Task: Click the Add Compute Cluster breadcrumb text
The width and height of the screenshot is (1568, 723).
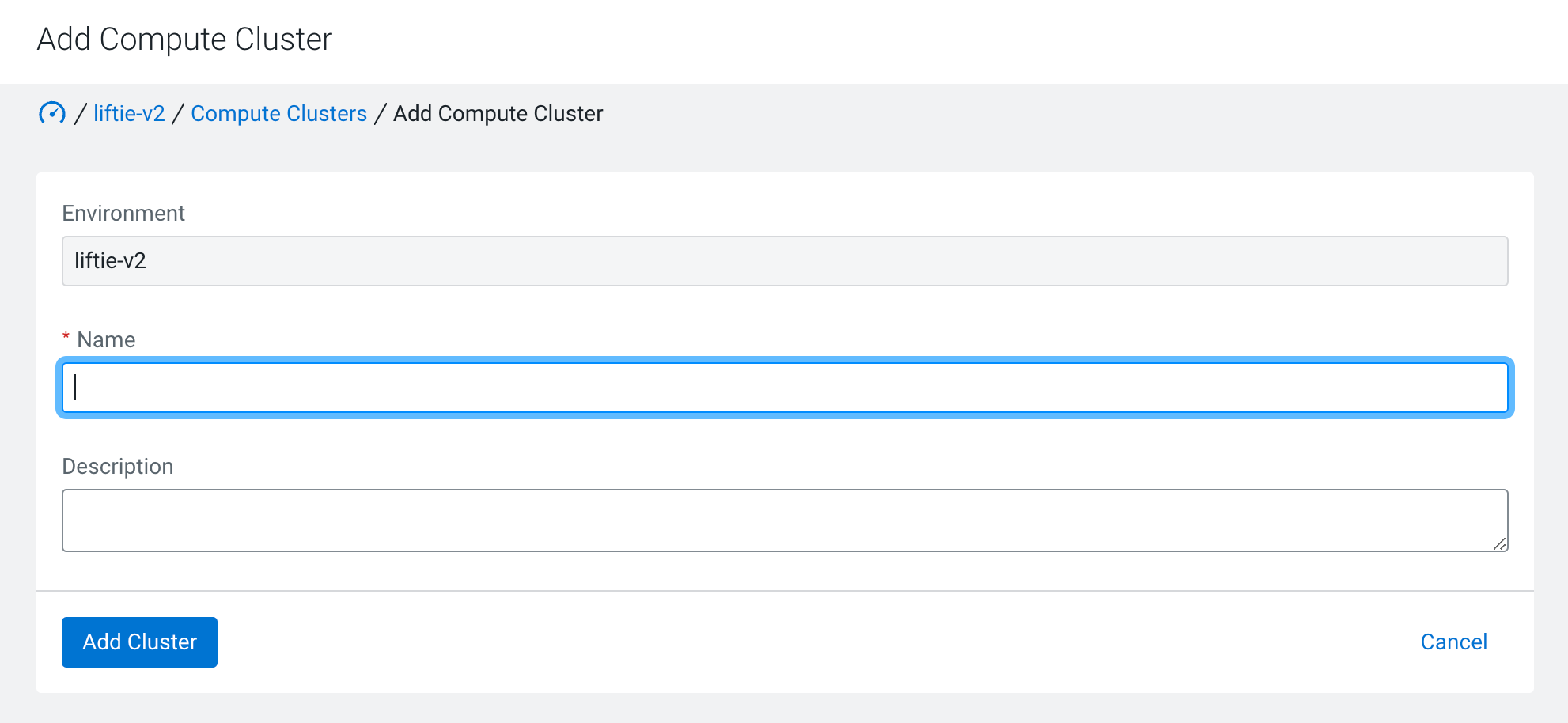Action: click(x=498, y=114)
